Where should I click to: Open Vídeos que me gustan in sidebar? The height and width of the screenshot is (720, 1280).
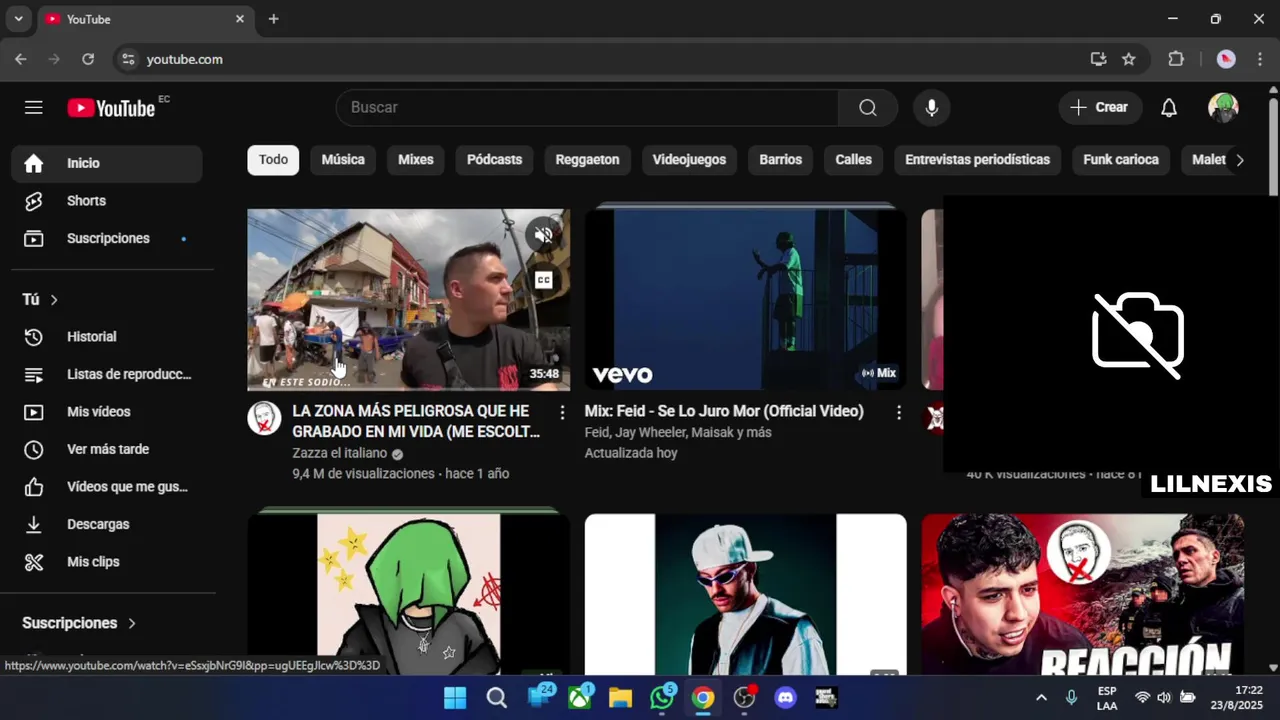pos(107,487)
